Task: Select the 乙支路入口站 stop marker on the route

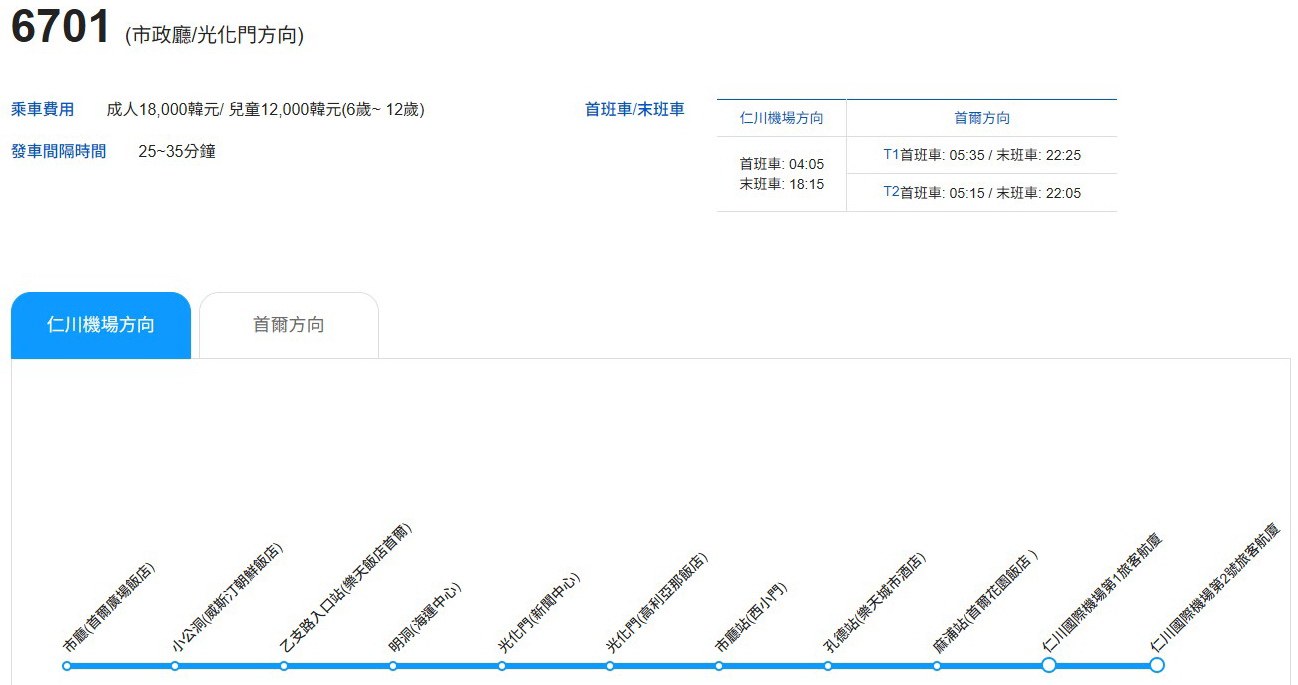Action: point(284,665)
